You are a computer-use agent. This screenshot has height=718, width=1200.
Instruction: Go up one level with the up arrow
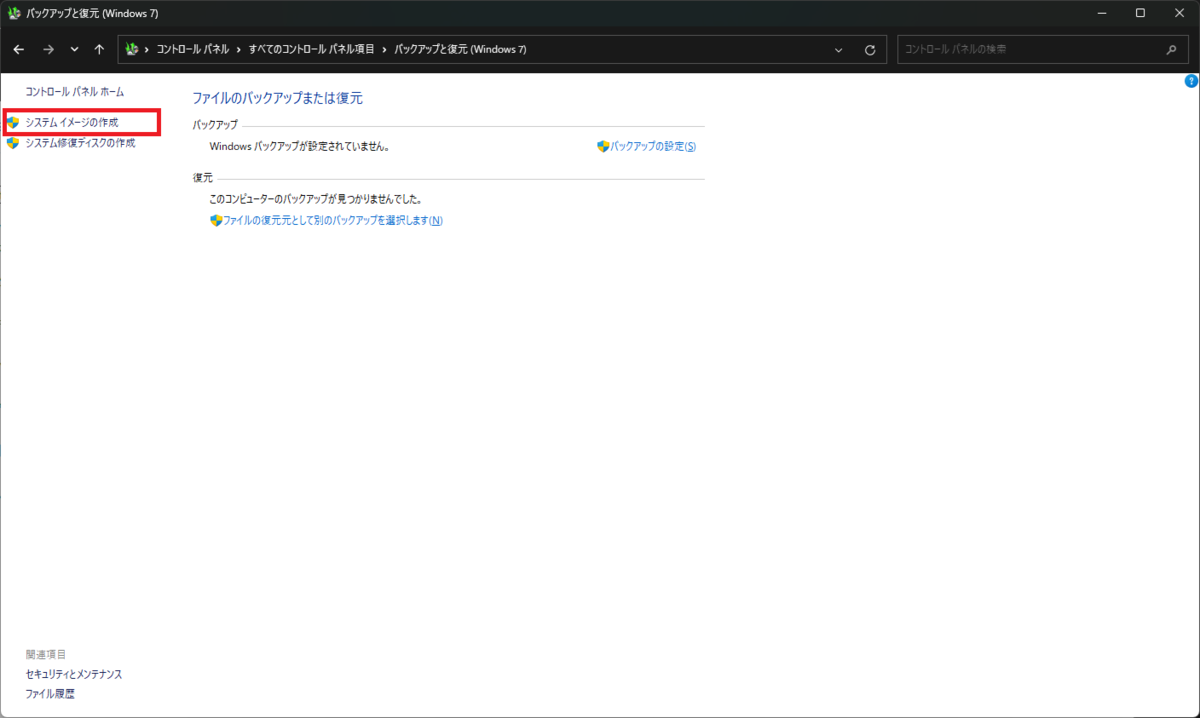pos(99,49)
